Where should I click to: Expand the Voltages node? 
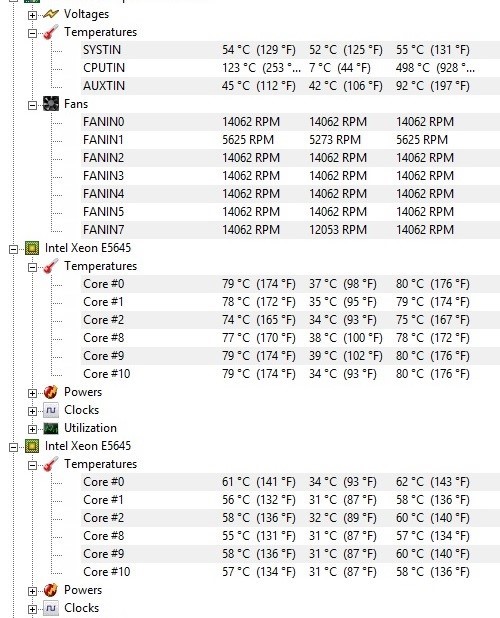32,15
